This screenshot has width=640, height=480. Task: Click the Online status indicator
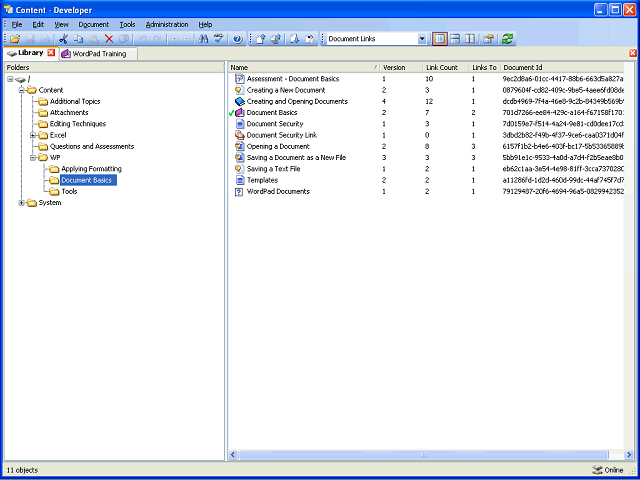coord(607,470)
